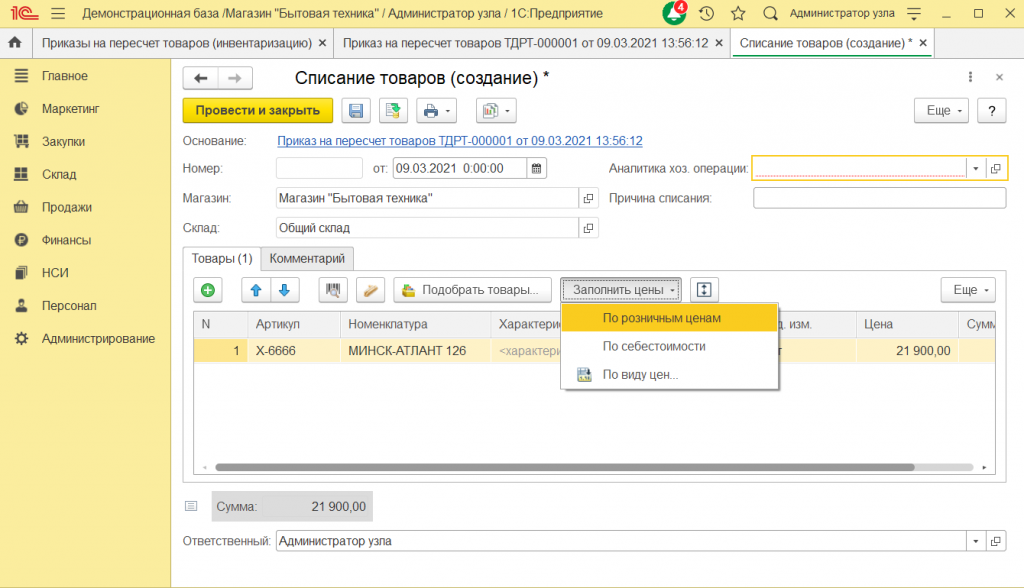Click the vertical three-dot form menu
1024x588 pixels.
[x=970, y=77]
